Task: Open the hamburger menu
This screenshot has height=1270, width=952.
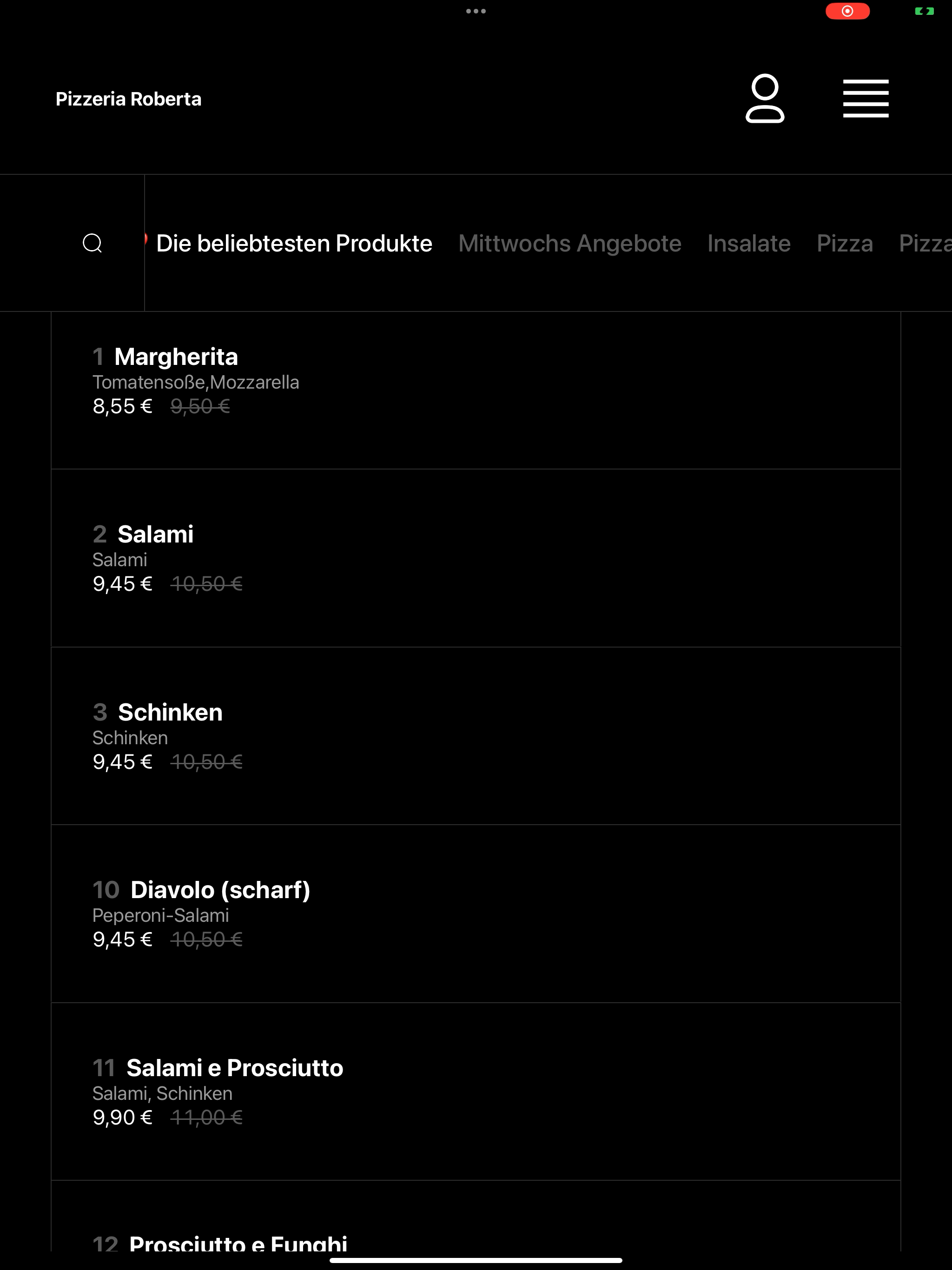Action: pyautogui.click(x=865, y=98)
